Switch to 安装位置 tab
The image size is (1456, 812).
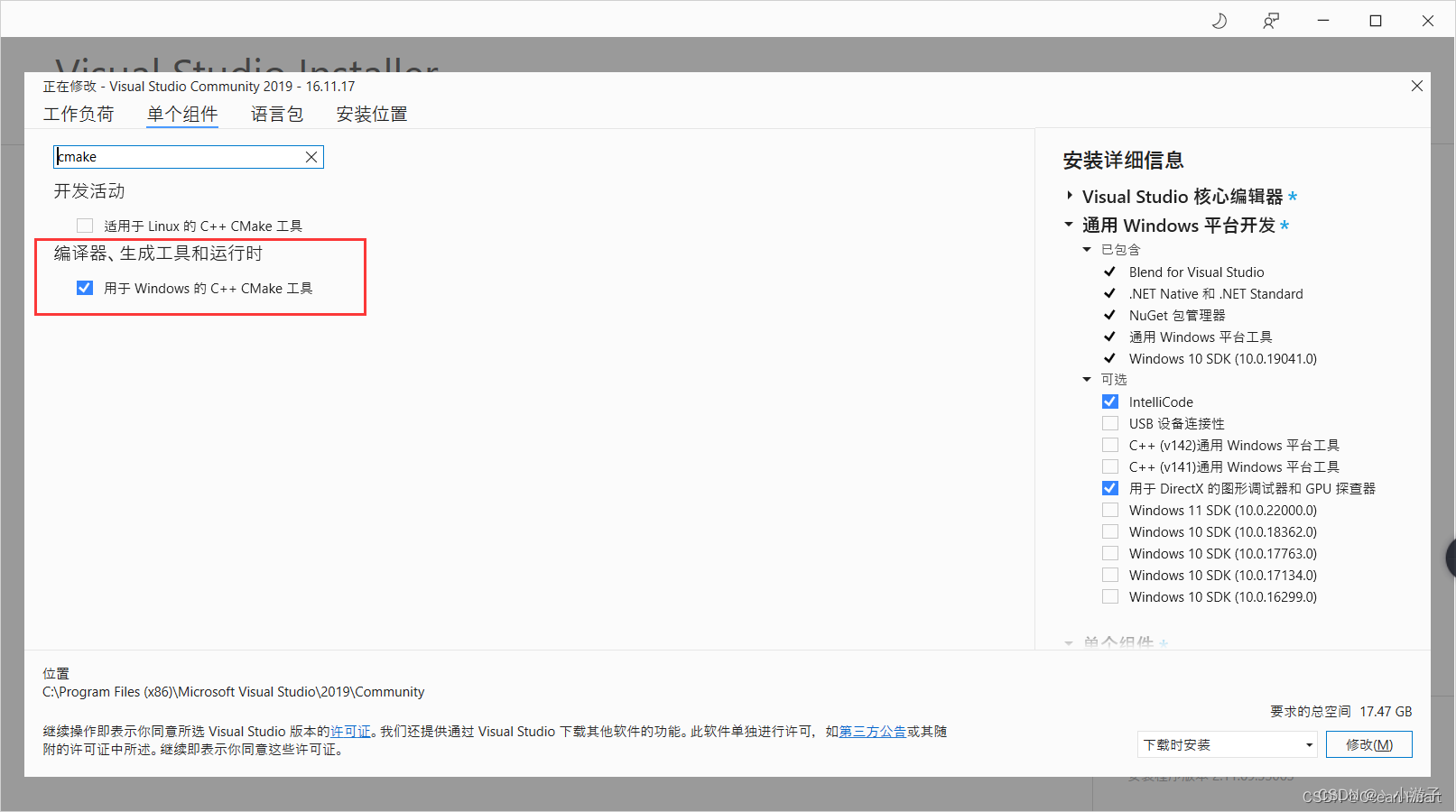click(x=372, y=114)
